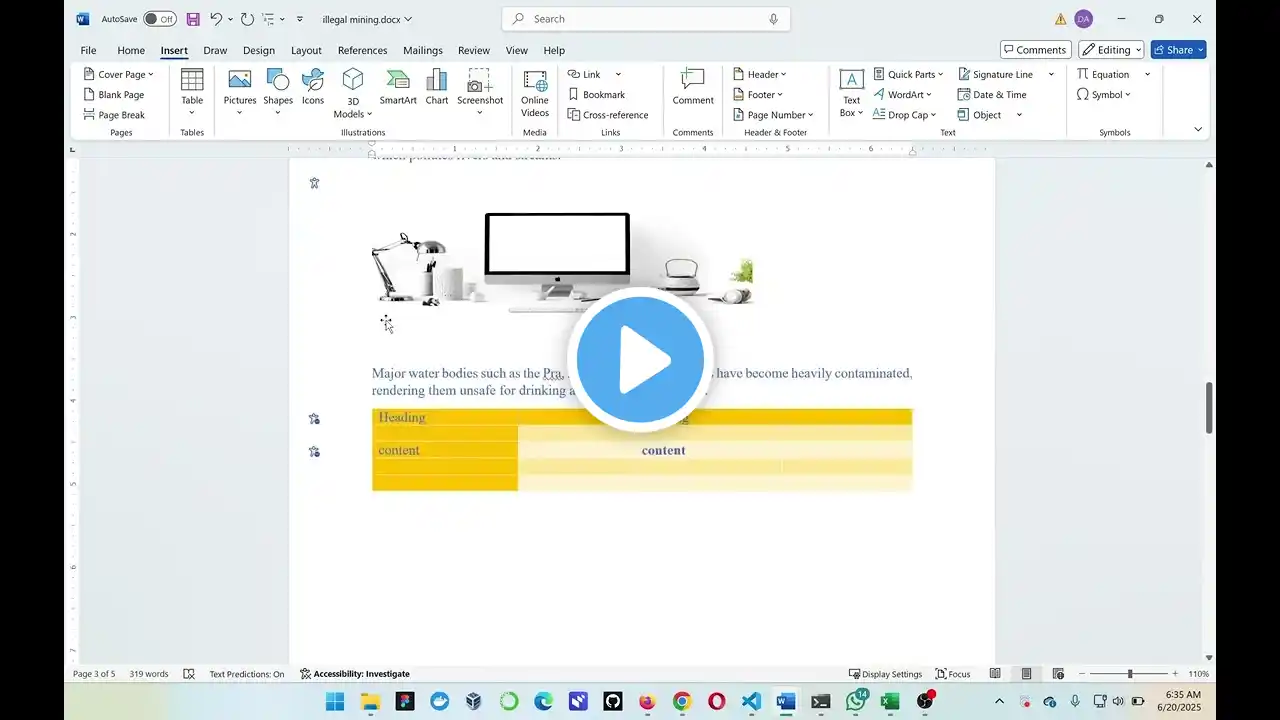Switch to the Draw tab

coord(215,50)
